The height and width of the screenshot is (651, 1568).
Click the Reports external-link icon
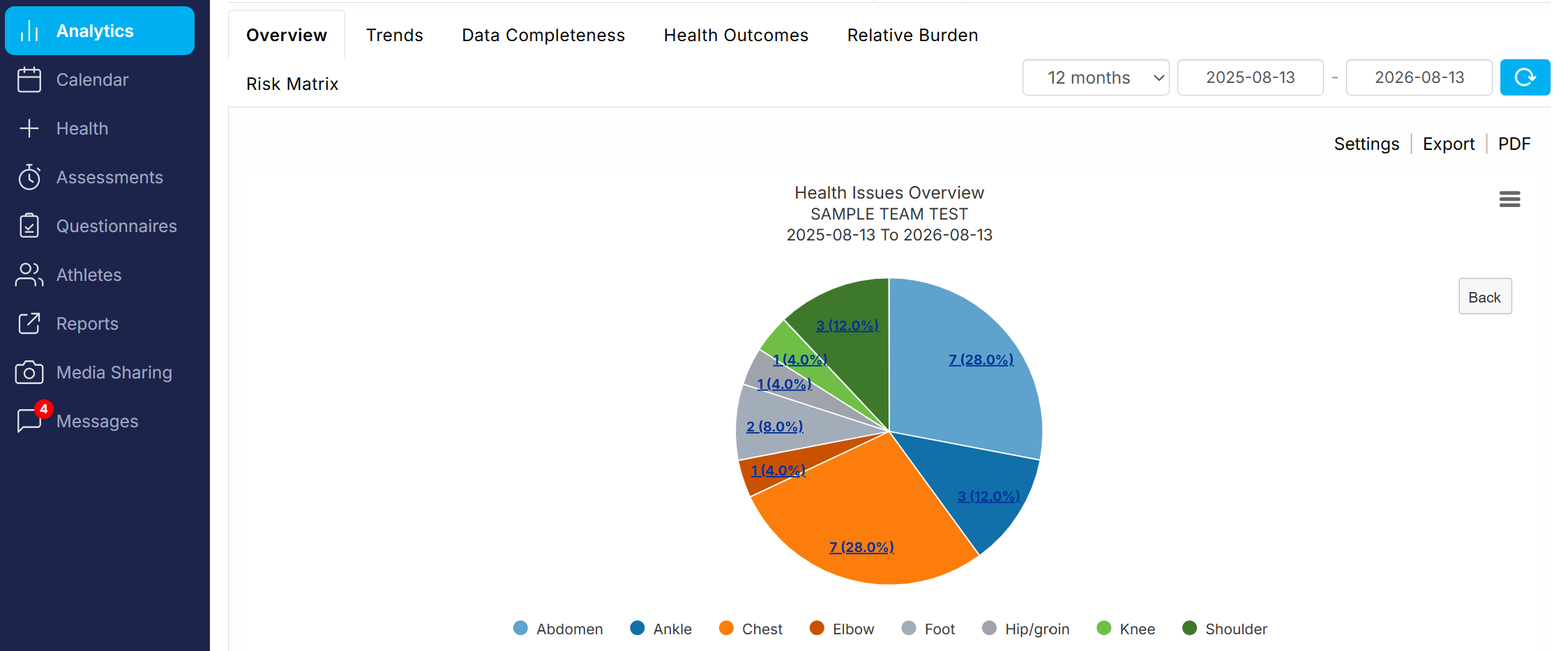[x=29, y=323]
